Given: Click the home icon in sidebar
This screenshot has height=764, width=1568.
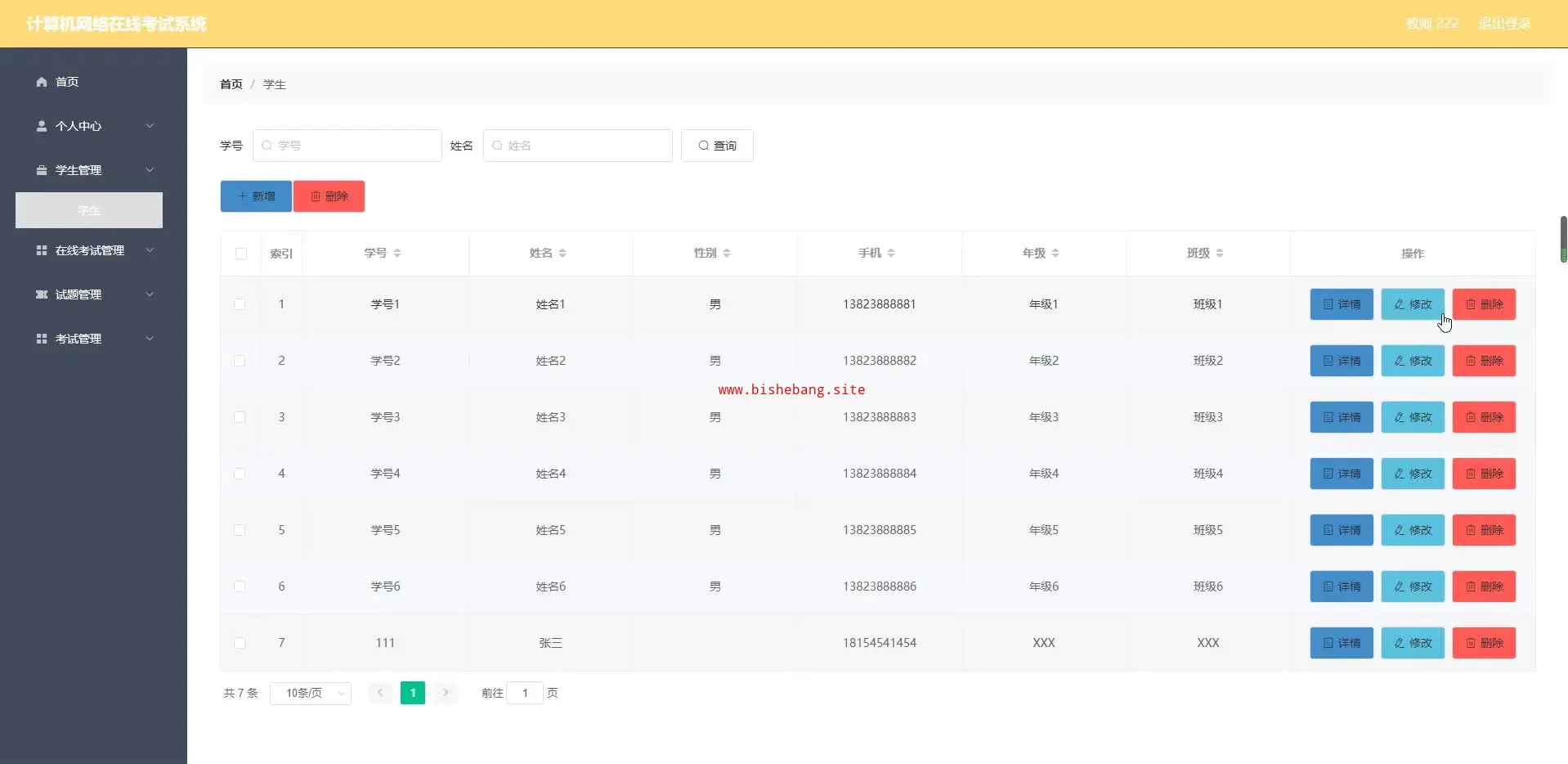Looking at the screenshot, I should [x=42, y=82].
